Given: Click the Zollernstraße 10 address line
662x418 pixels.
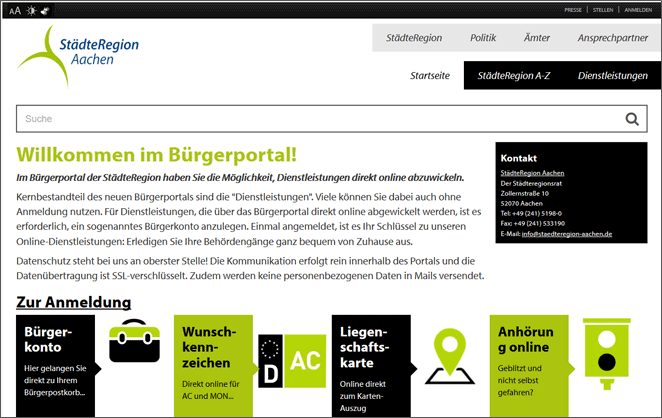Looking at the screenshot, I should click(x=524, y=193).
